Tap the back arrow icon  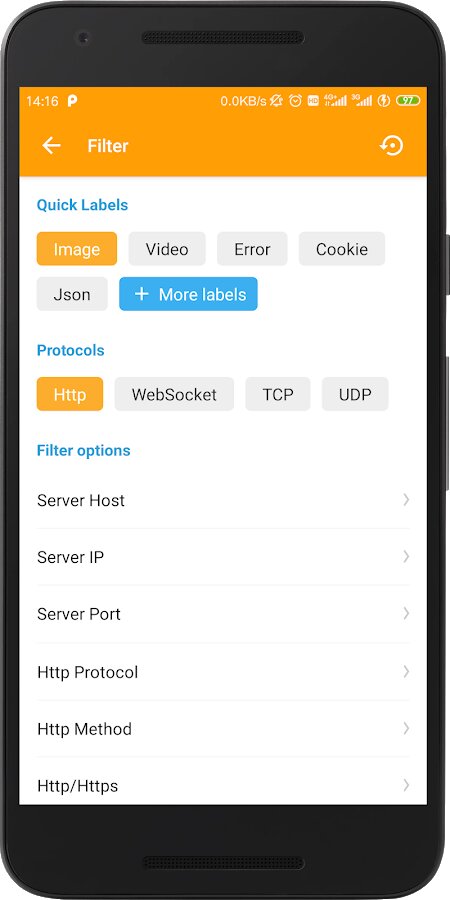coord(51,146)
